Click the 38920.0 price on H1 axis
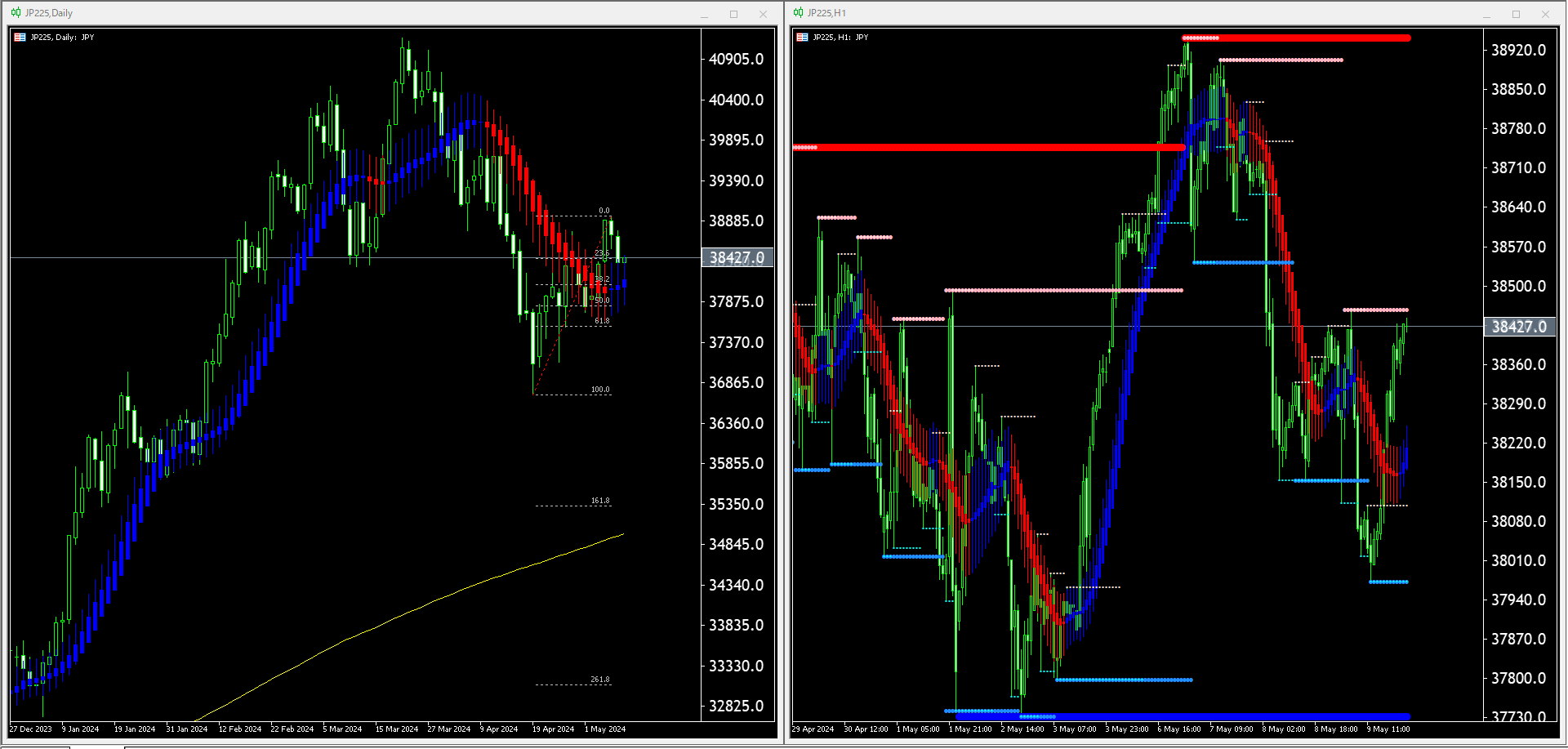1568x749 pixels. point(1519,51)
